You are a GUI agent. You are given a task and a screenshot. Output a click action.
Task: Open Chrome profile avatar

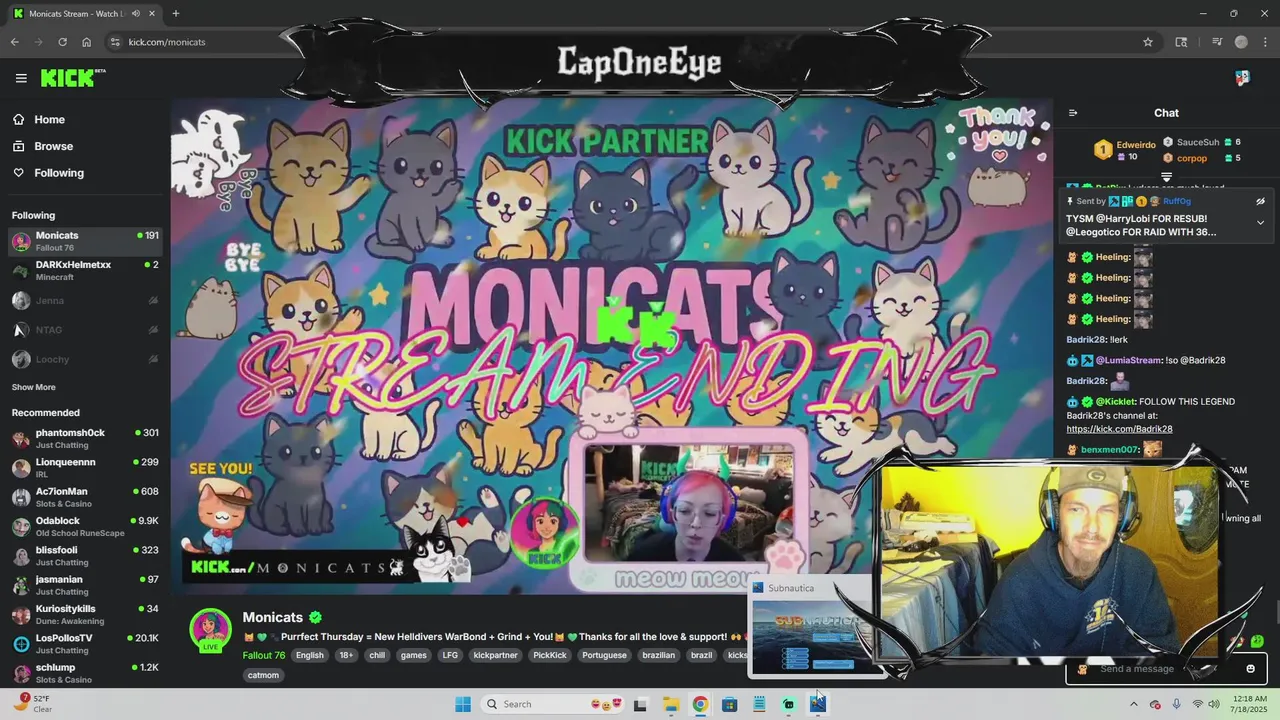1241,42
